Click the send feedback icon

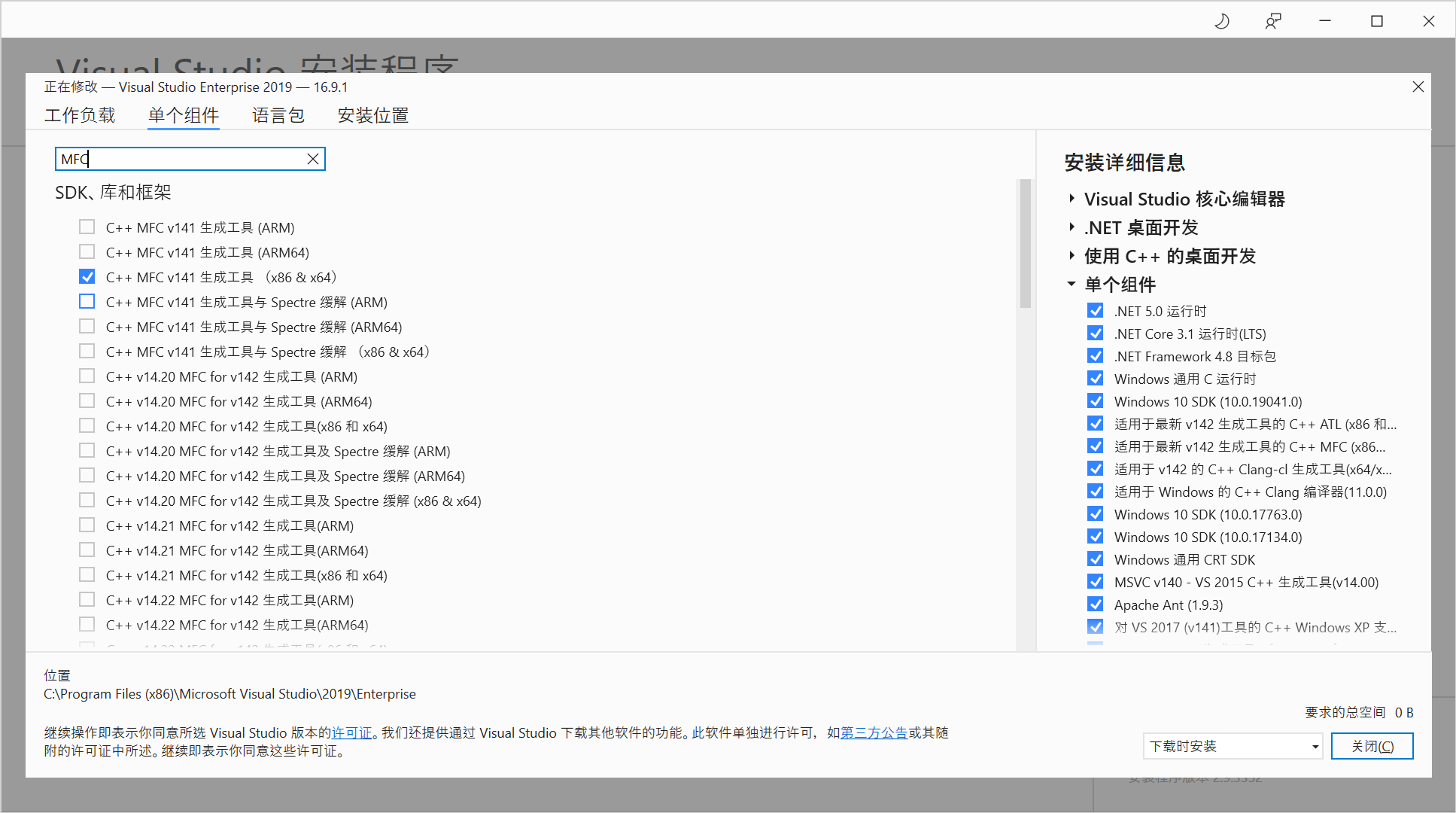tap(1273, 21)
